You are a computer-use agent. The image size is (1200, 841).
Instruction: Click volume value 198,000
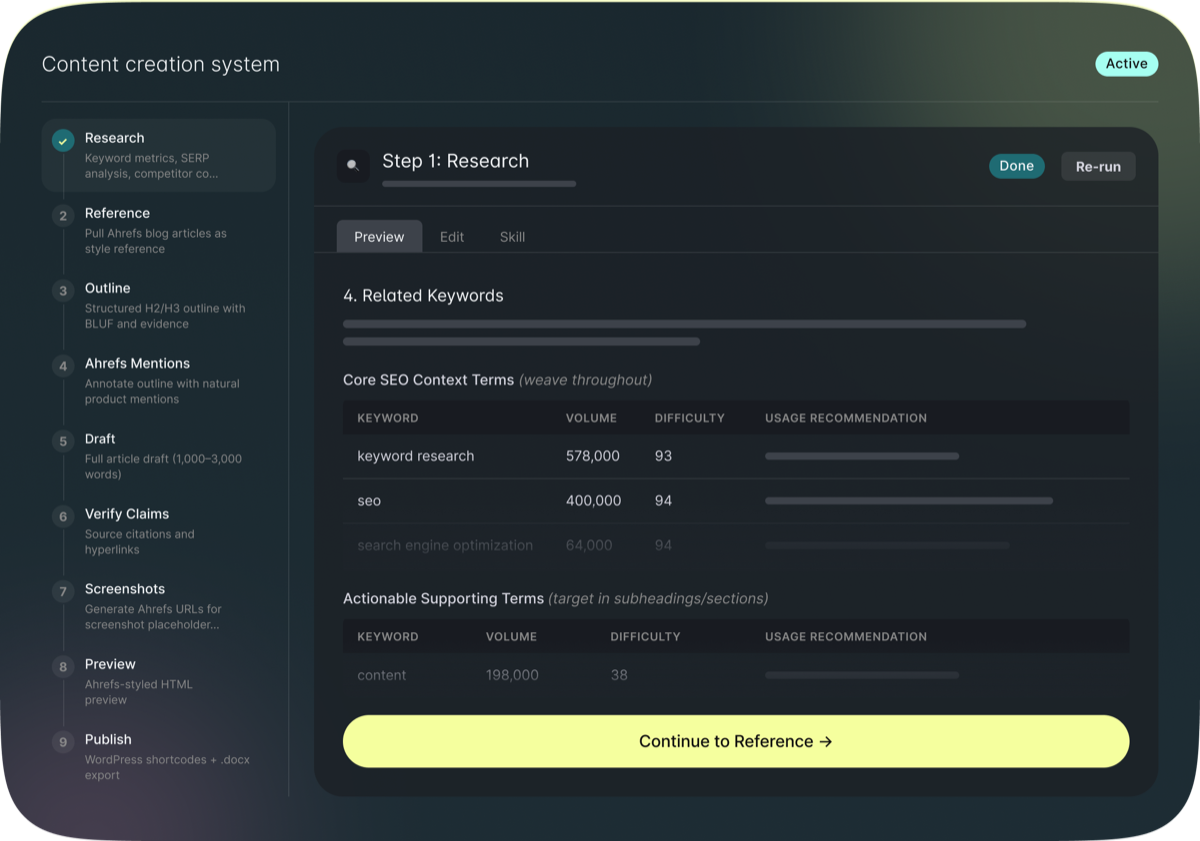click(x=512, y=675)
